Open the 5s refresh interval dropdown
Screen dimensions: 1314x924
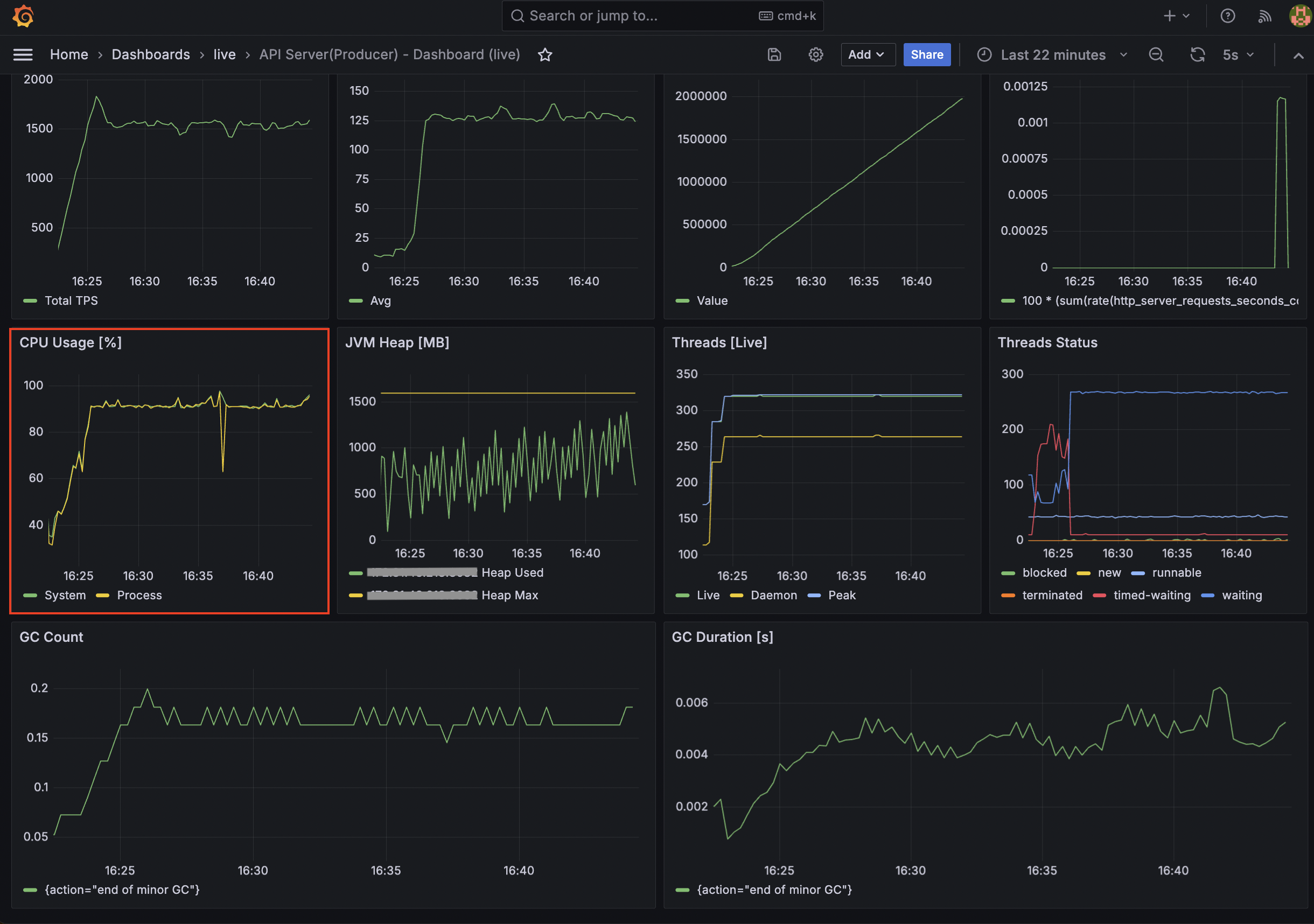pyautogui.click(x=1238, y=55)
